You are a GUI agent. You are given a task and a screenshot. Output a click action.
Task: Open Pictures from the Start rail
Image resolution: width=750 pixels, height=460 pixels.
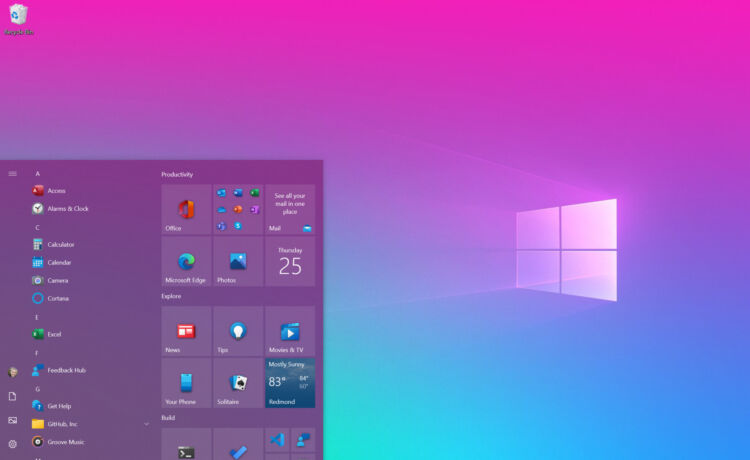point(12,420)
